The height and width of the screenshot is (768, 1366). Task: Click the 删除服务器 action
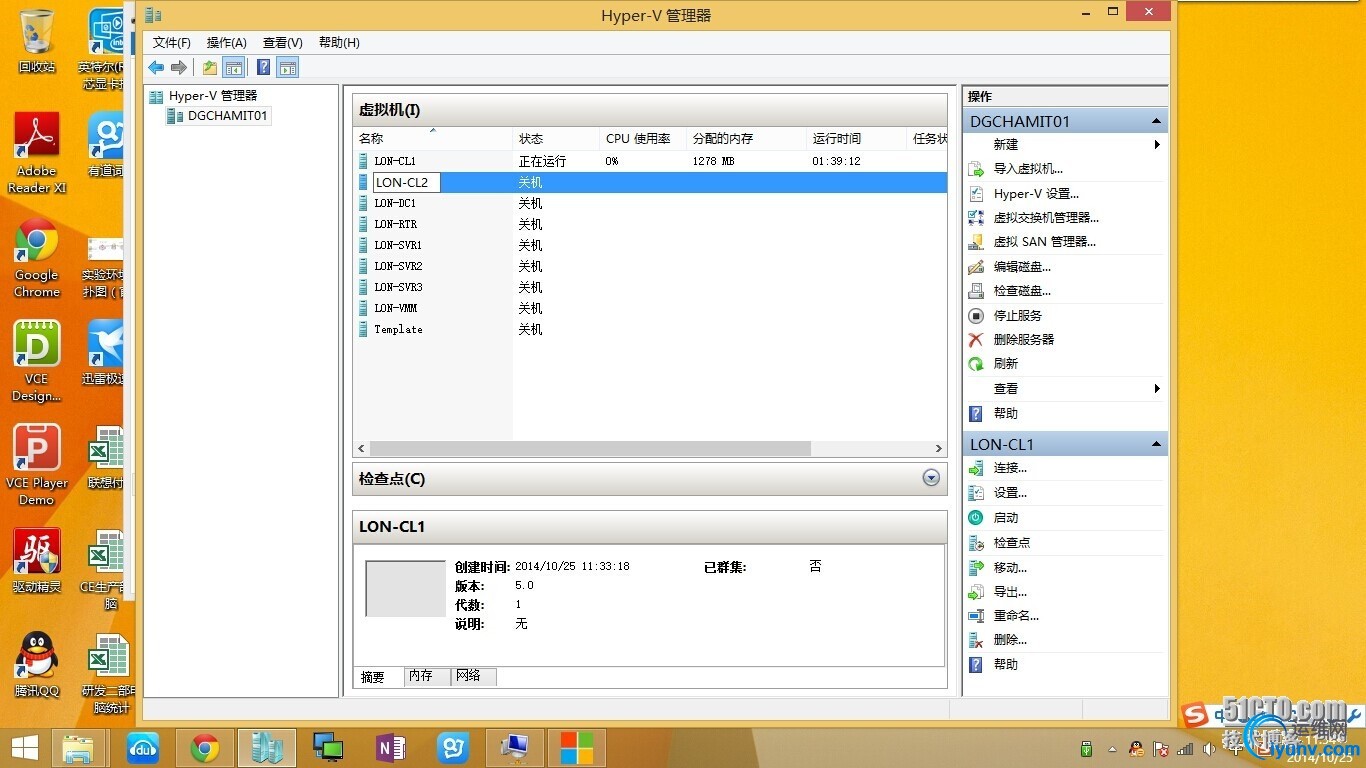point(1023,340)
